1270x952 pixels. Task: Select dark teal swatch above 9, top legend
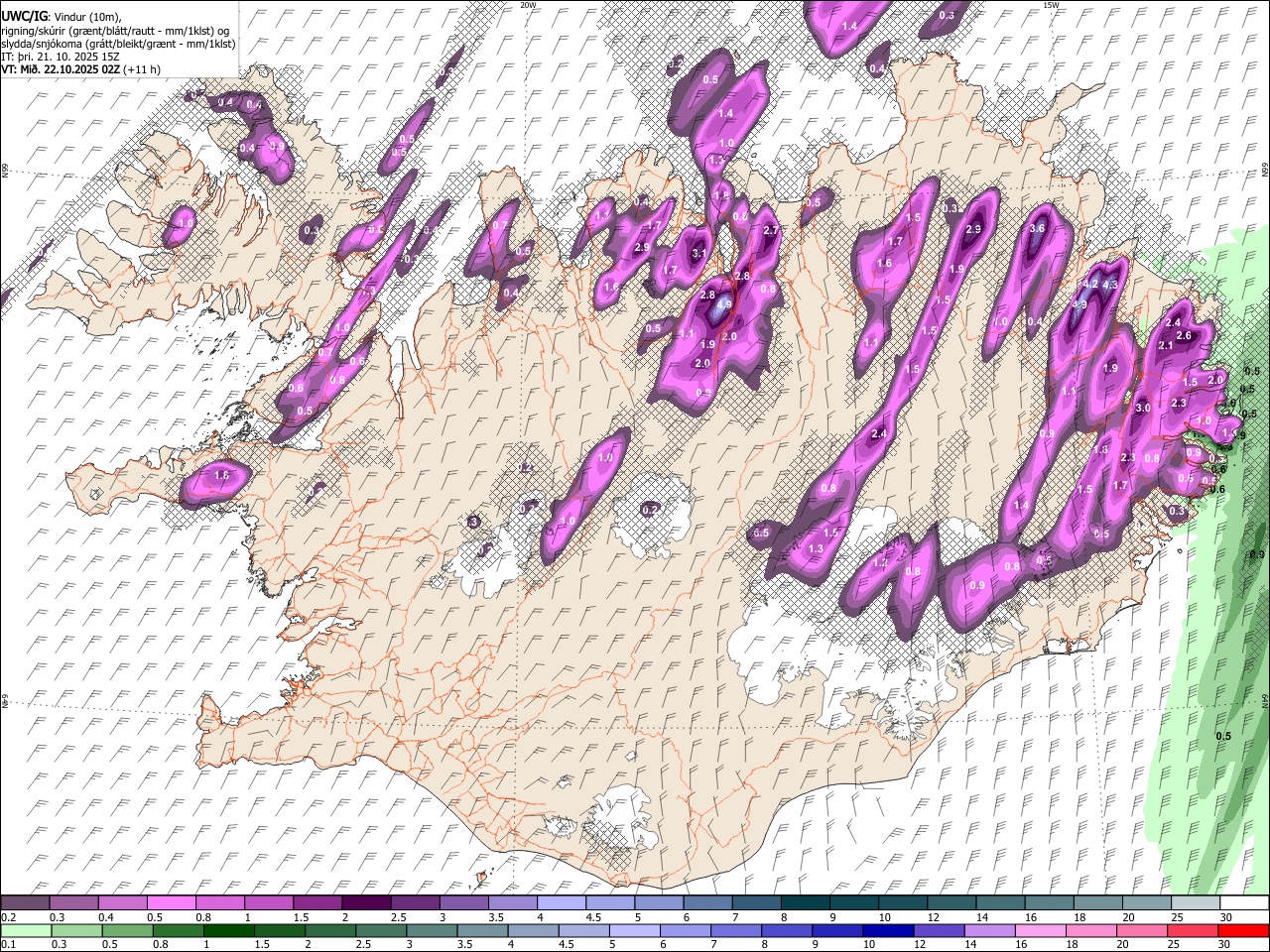coord(854,903)
